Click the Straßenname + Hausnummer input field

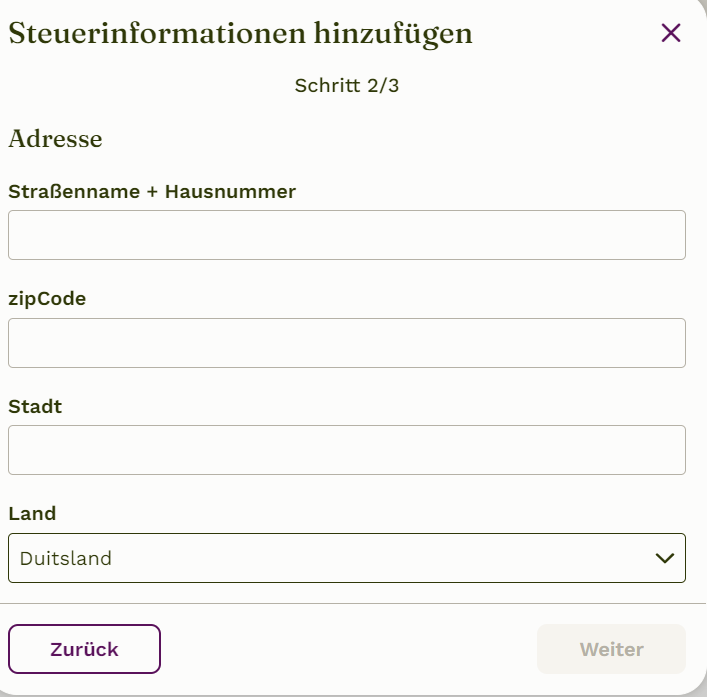click(347, 235)
